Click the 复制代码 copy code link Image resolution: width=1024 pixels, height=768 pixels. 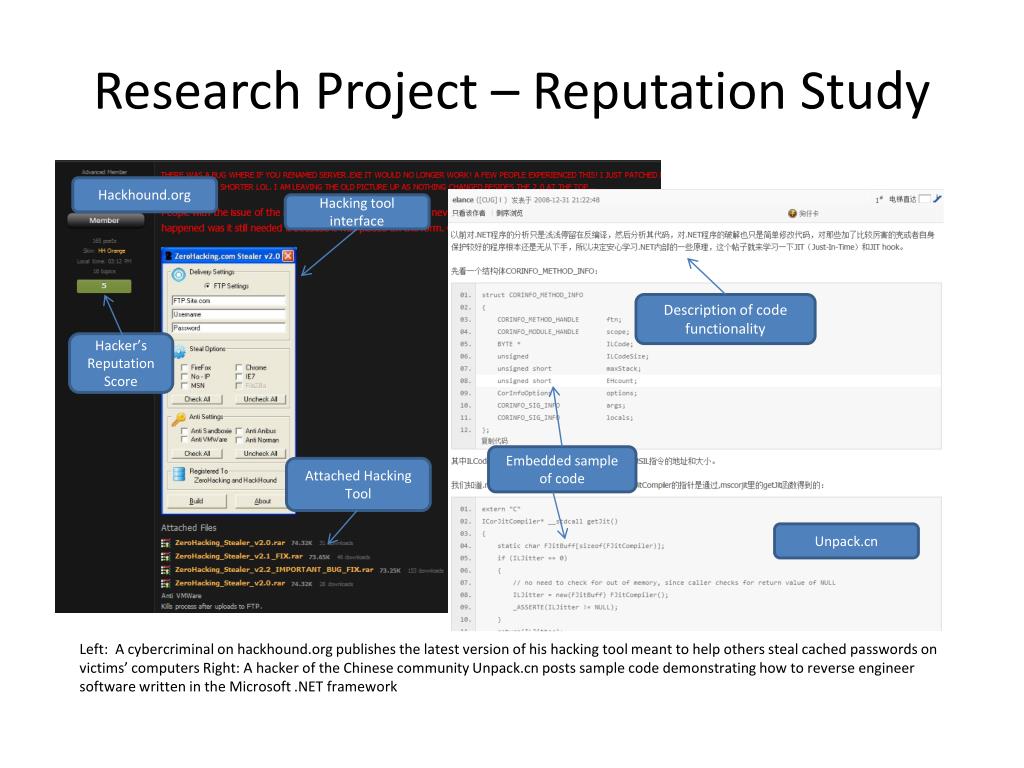pos(494,441)
